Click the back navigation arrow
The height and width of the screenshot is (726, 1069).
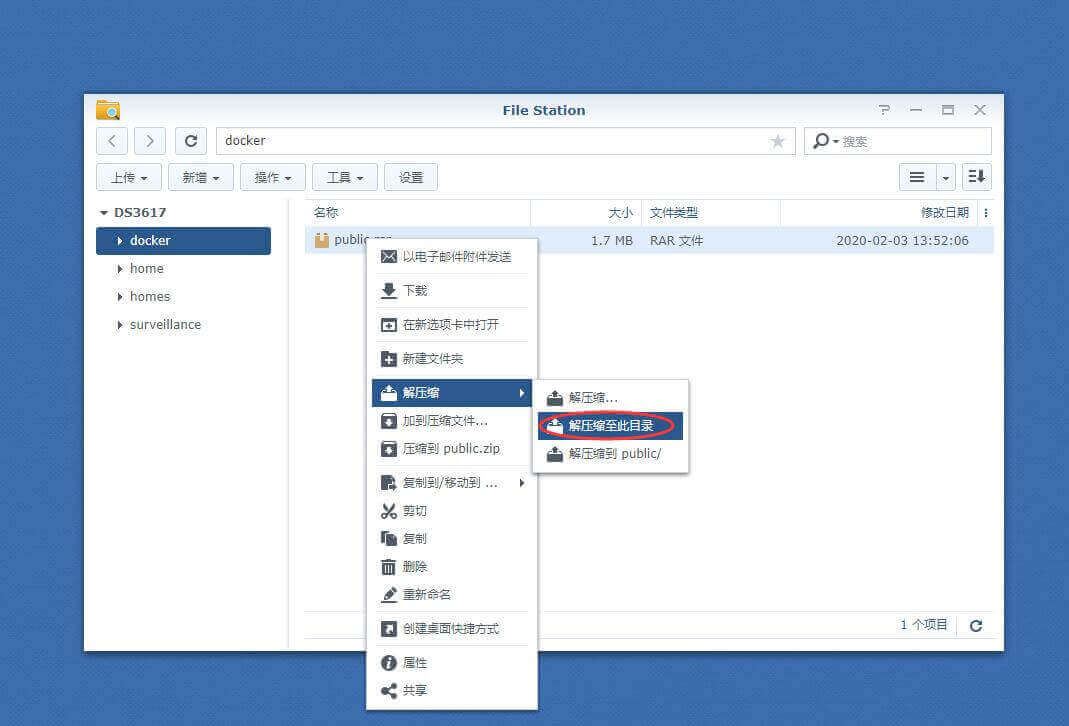112,141
